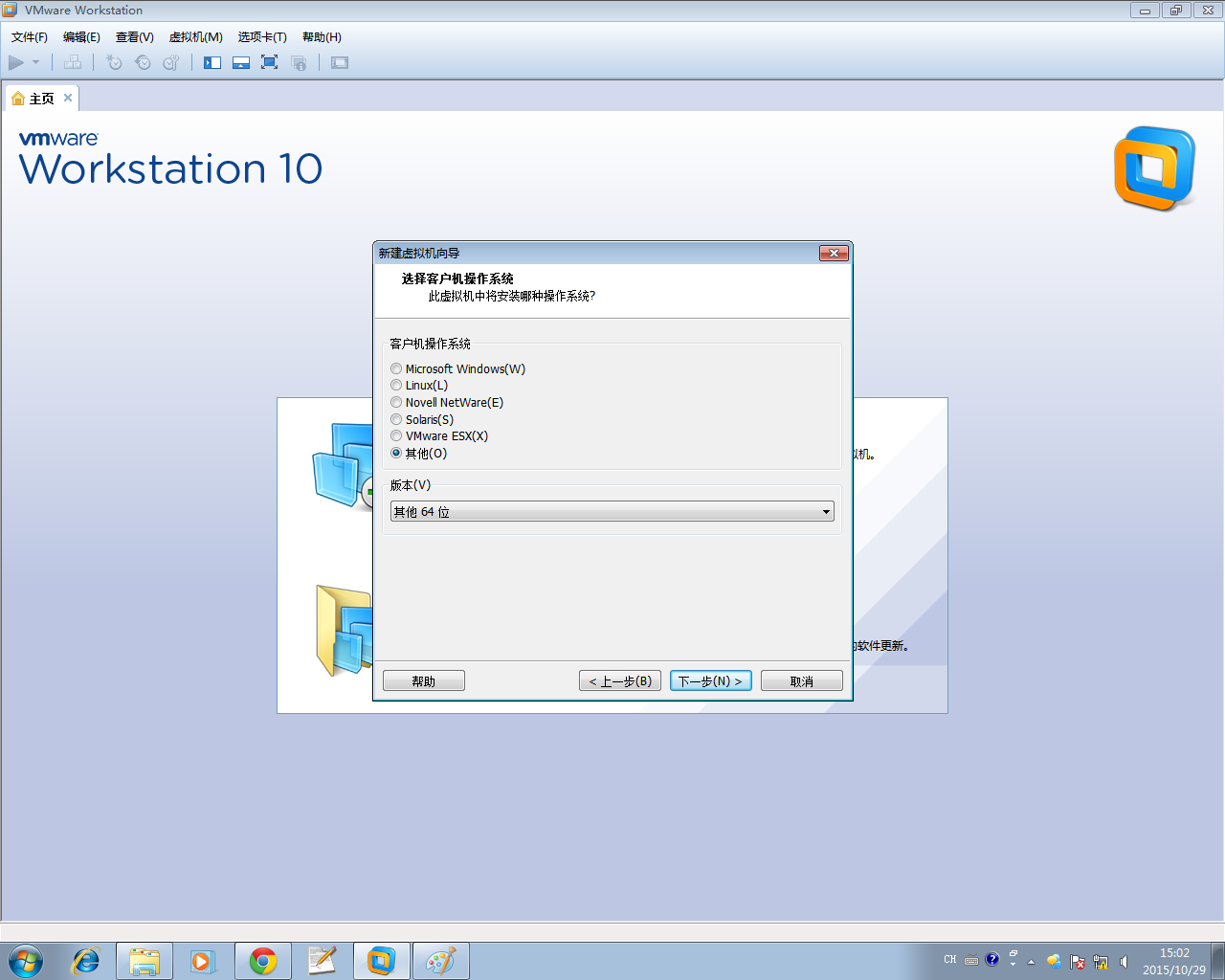Click the console view icon at toolbar end

[x=340, y=62]
